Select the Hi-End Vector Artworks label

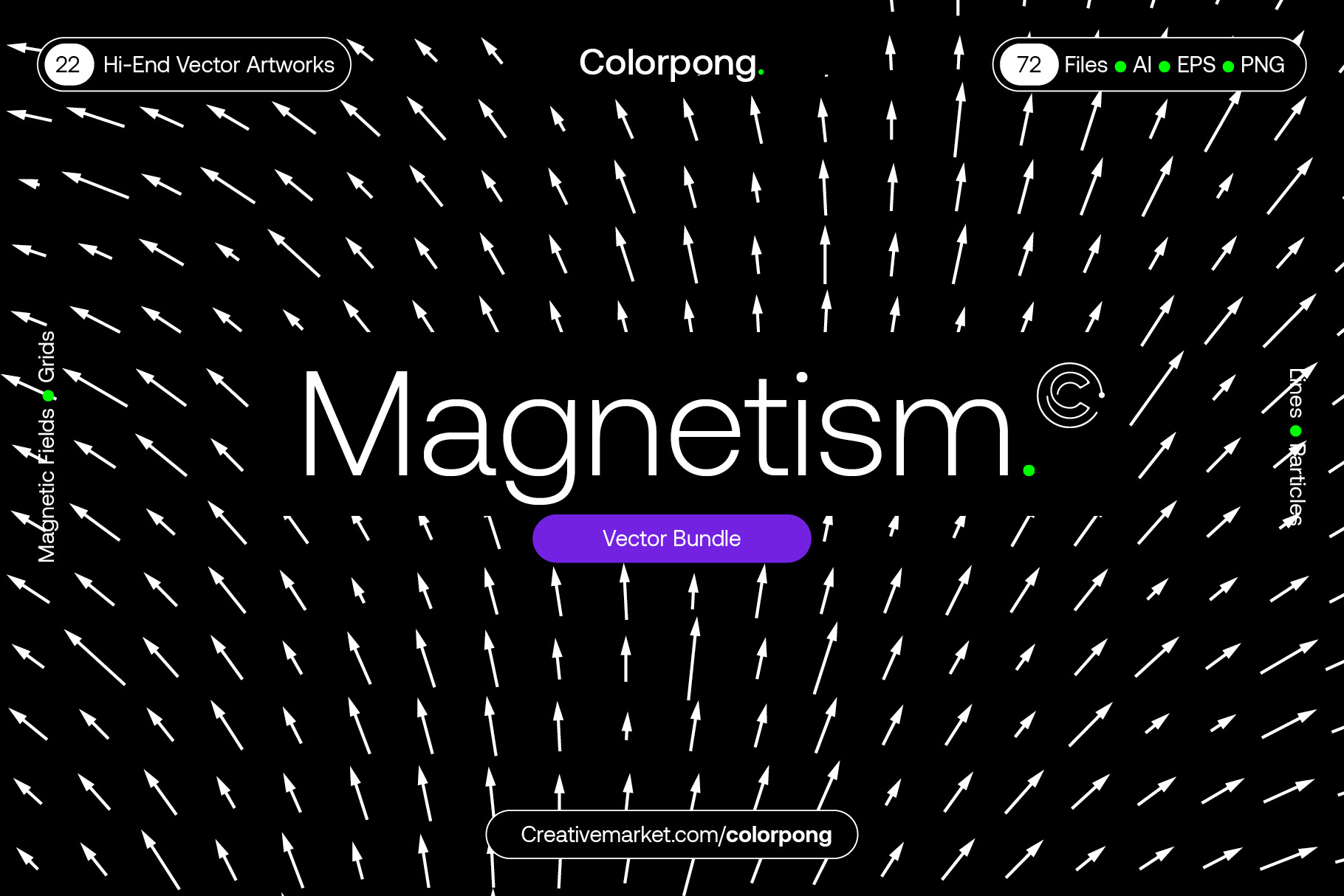pyautogui.click(x=219, y=65)
